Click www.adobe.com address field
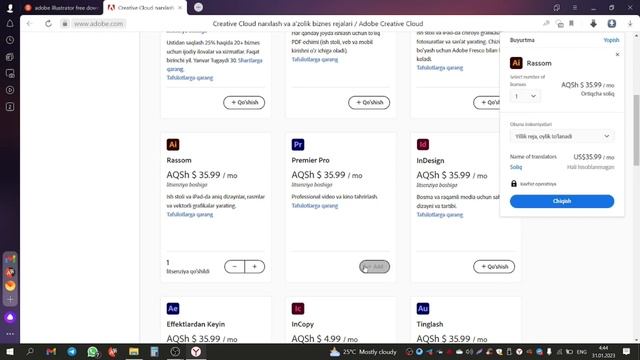The height and width of the screenshot is (360, 640). (98, 24)
